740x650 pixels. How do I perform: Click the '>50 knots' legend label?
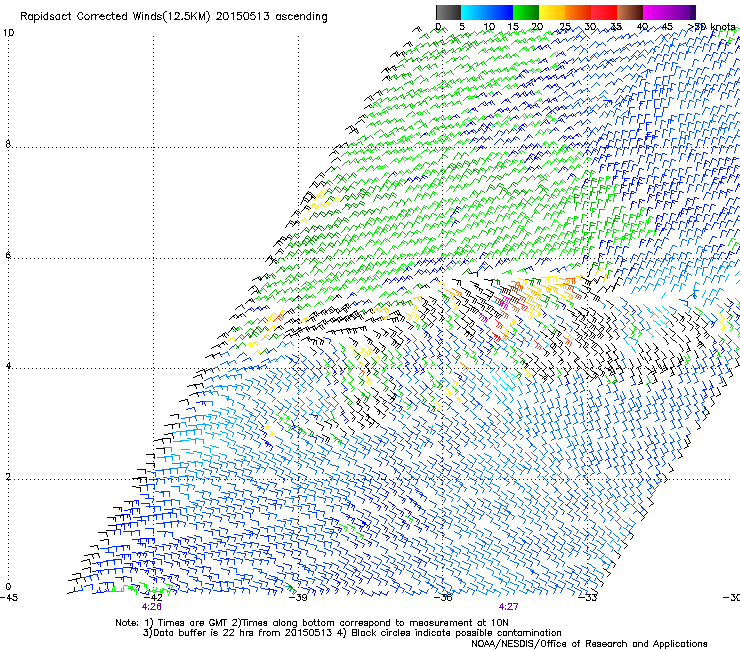(x=712, y=27)
